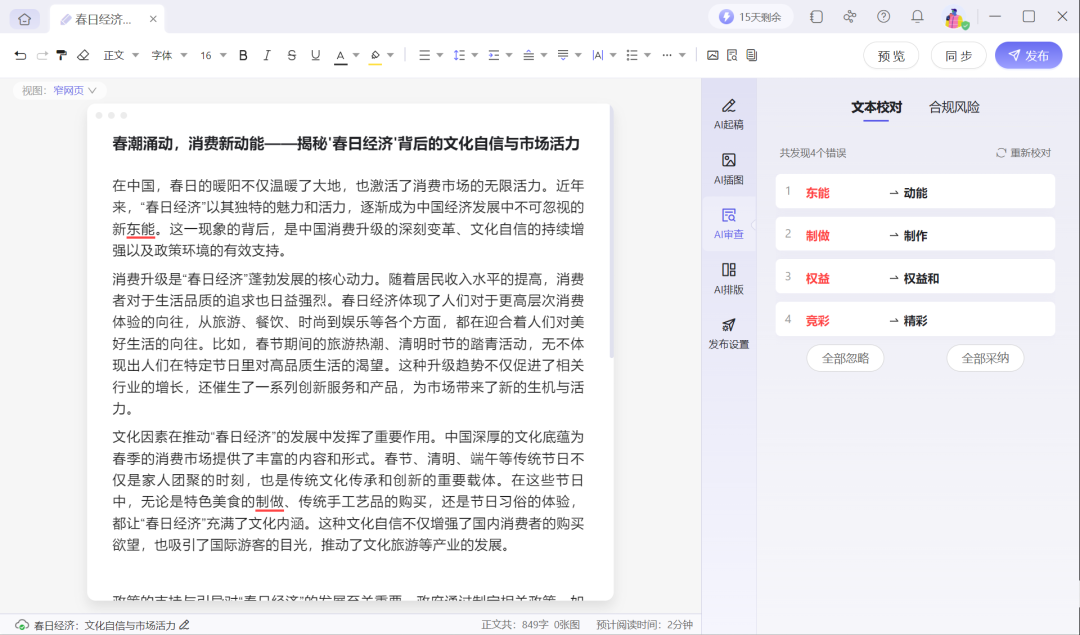Open the 窄网页 view dropdown
This screenshot has width=1080, height=635.
coord(74,90)
